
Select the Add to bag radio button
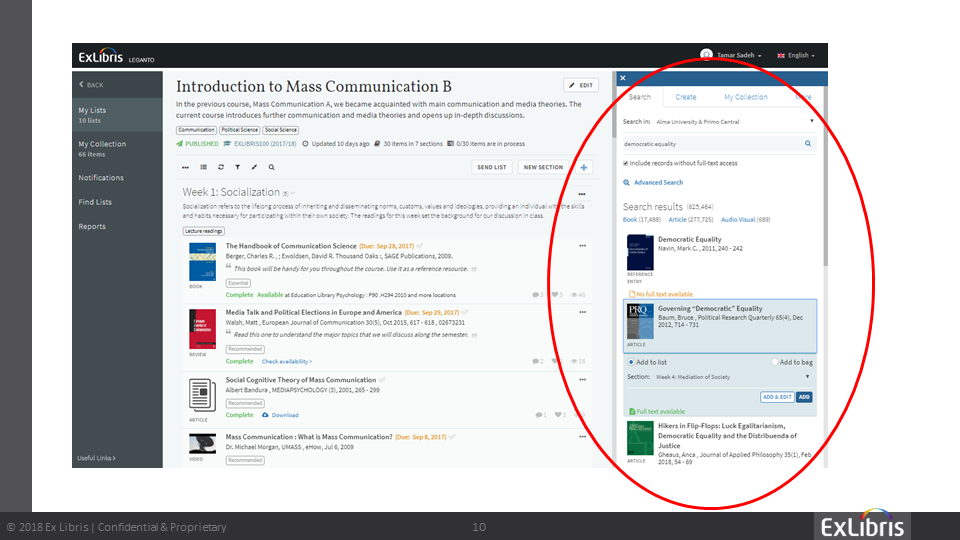pos(775,362)
